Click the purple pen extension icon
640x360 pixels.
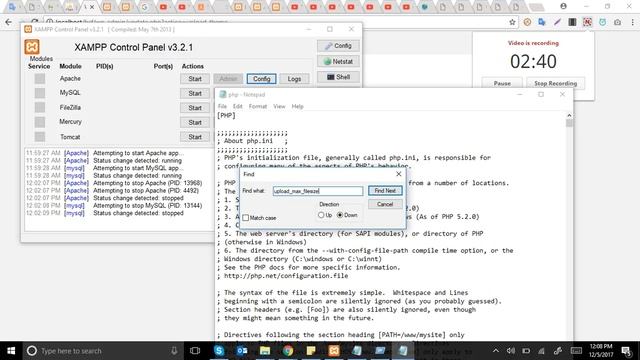coord(557,22)
